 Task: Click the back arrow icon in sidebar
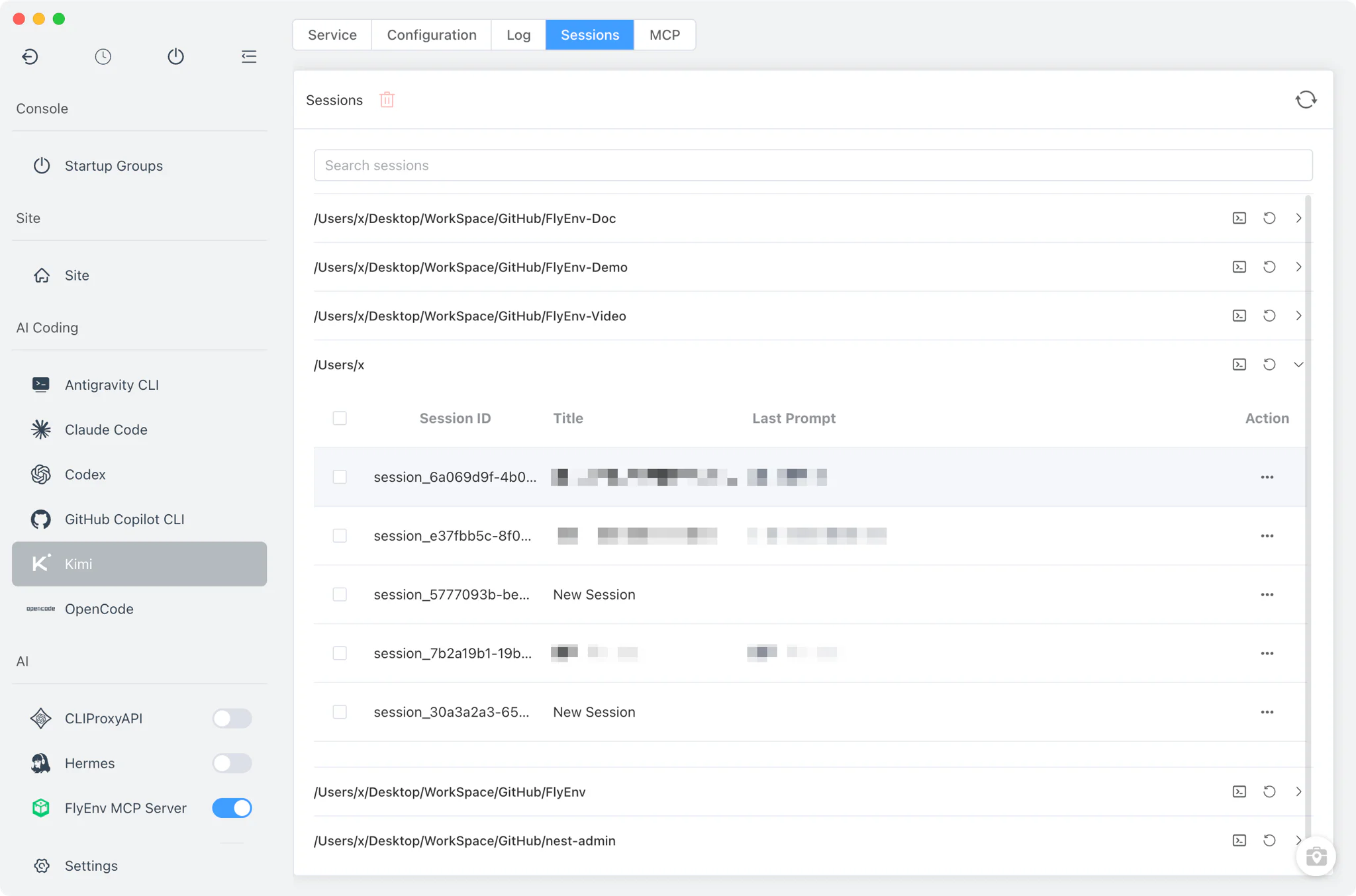point(30,57)
